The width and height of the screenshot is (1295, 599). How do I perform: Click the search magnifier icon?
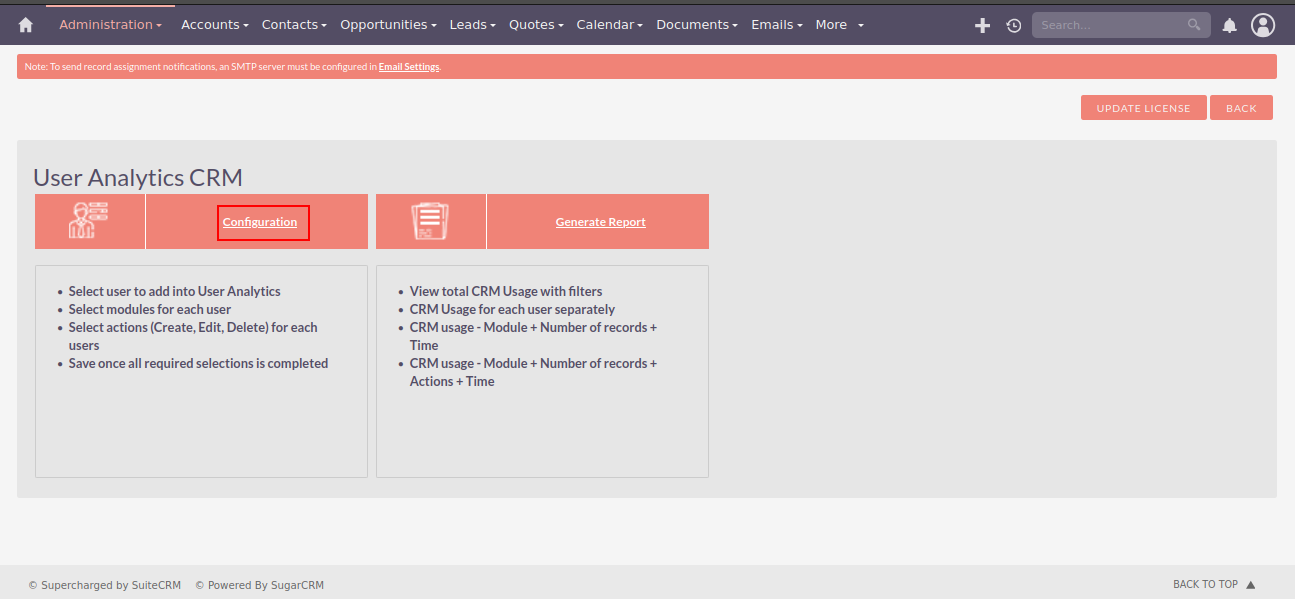pyautogui.click(x=1194, y=24)
